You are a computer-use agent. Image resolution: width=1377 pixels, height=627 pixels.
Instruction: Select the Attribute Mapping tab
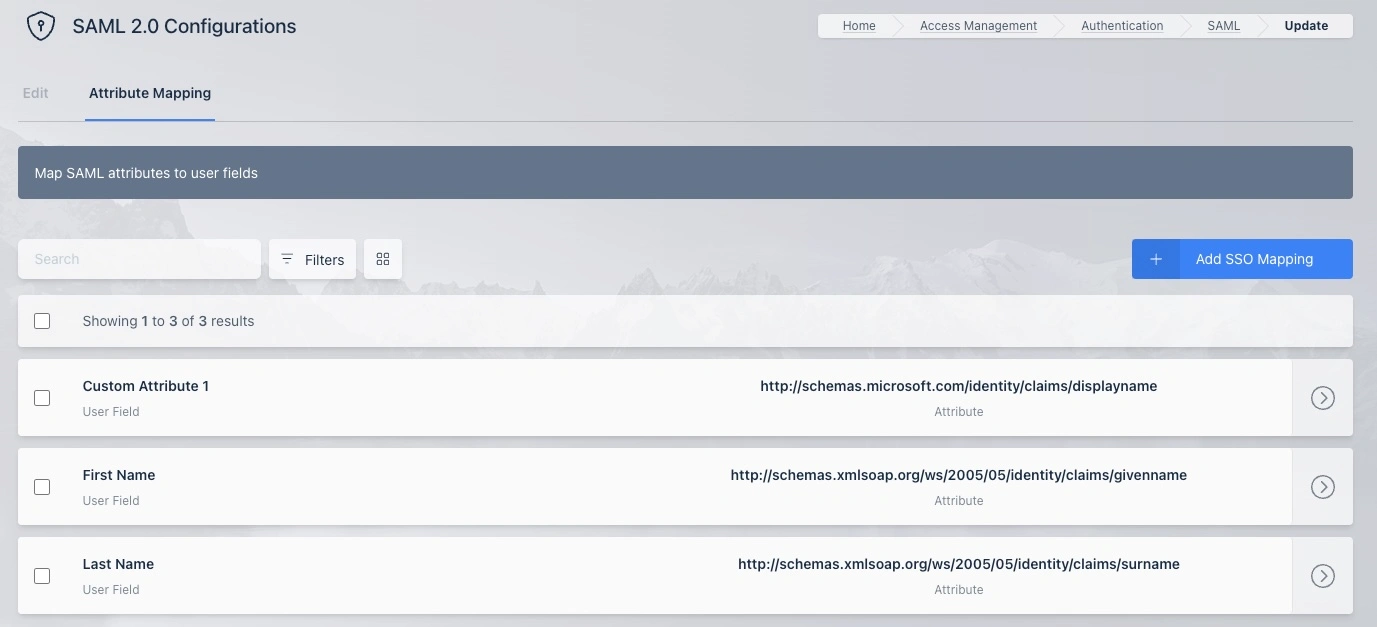pos(149,92)
